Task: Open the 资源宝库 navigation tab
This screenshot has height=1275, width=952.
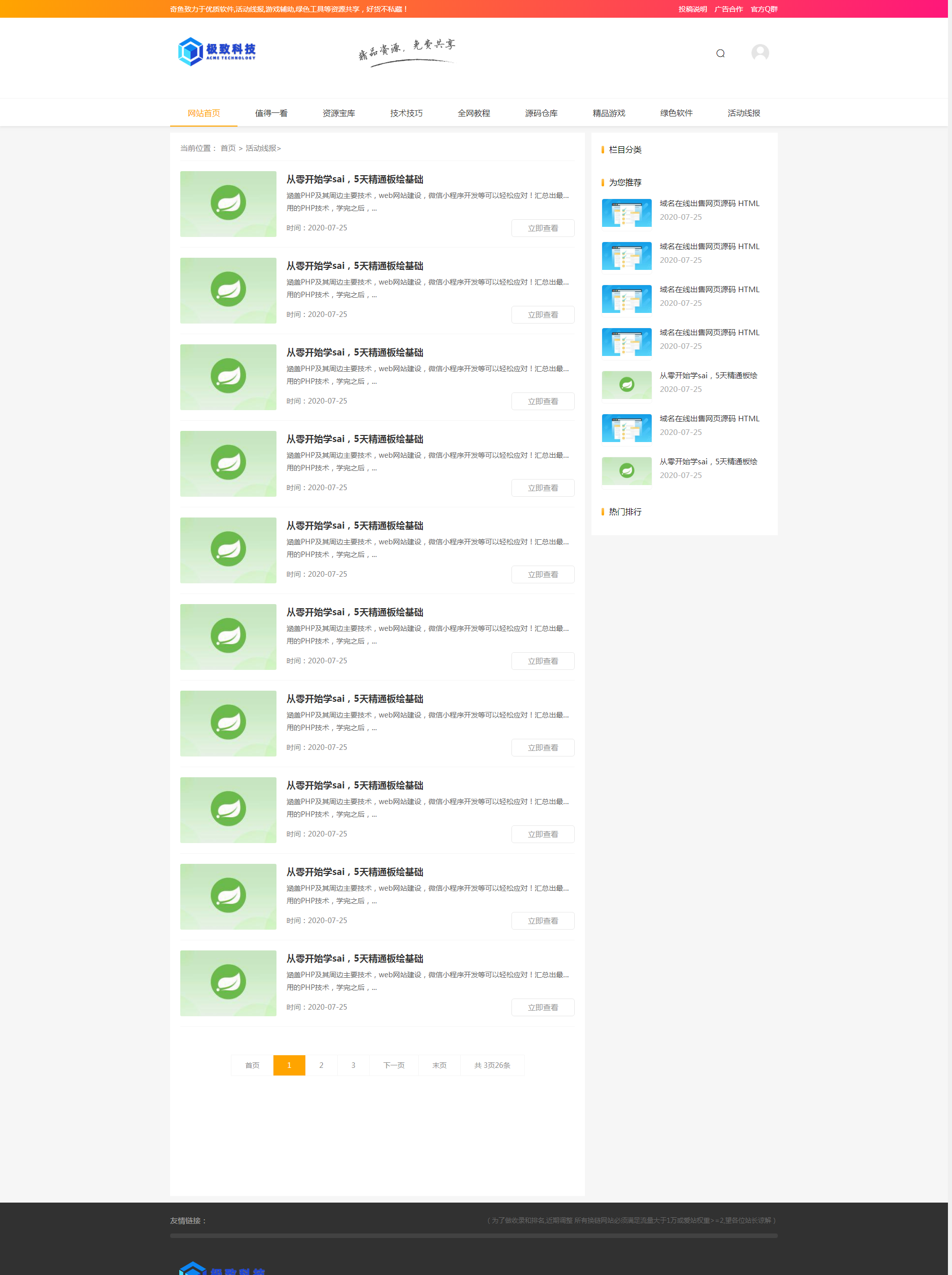Action: tap(339, 113)
